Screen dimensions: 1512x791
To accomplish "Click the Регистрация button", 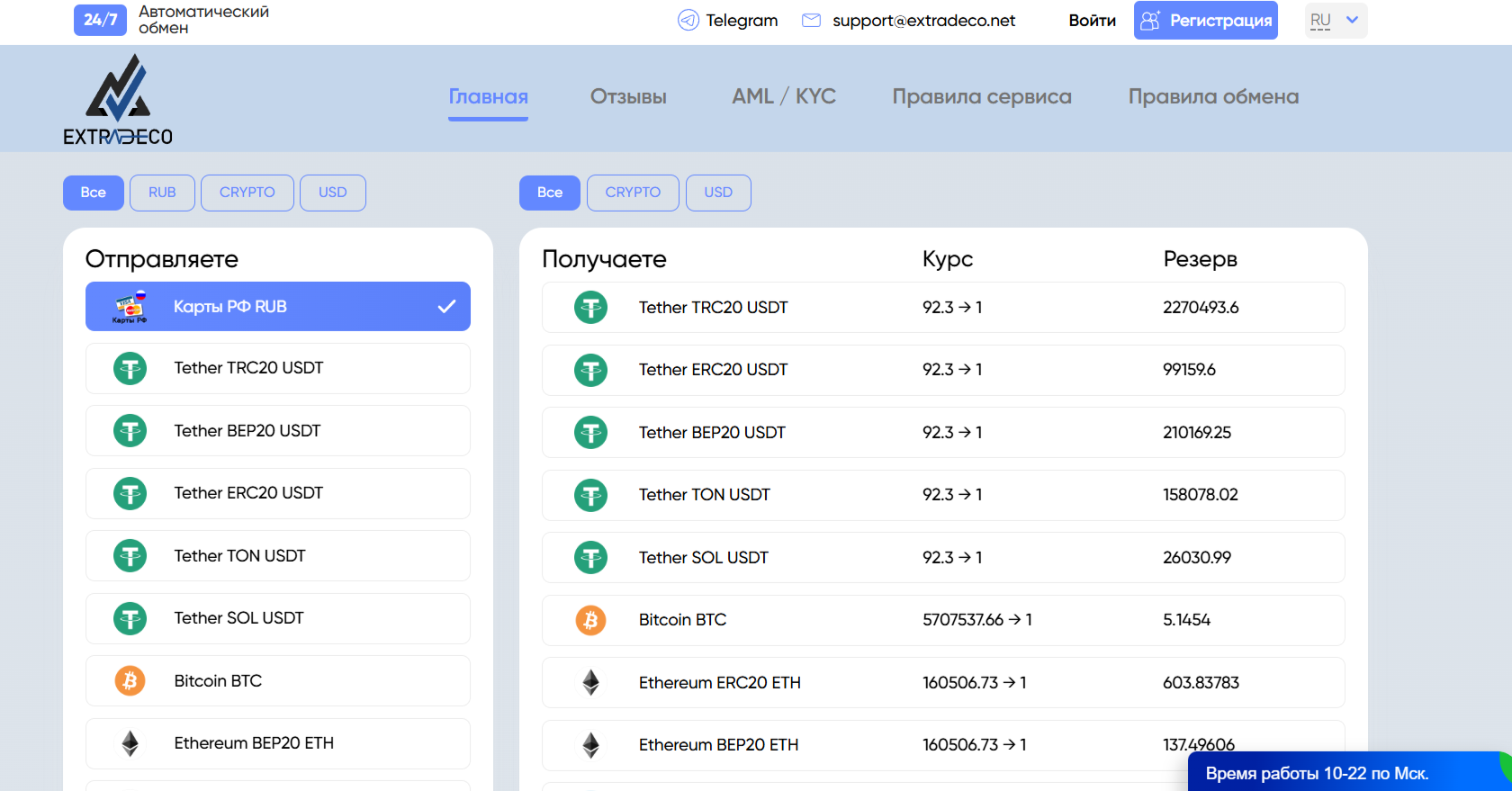I will [1206, 21].
